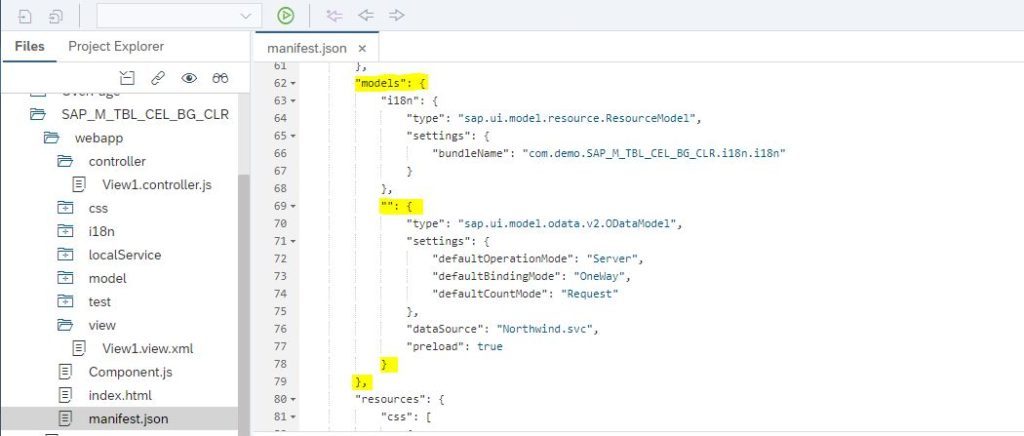Click the index.html file icon
The height and width of the screenshot is (436, 1024).
click(65, 396)
